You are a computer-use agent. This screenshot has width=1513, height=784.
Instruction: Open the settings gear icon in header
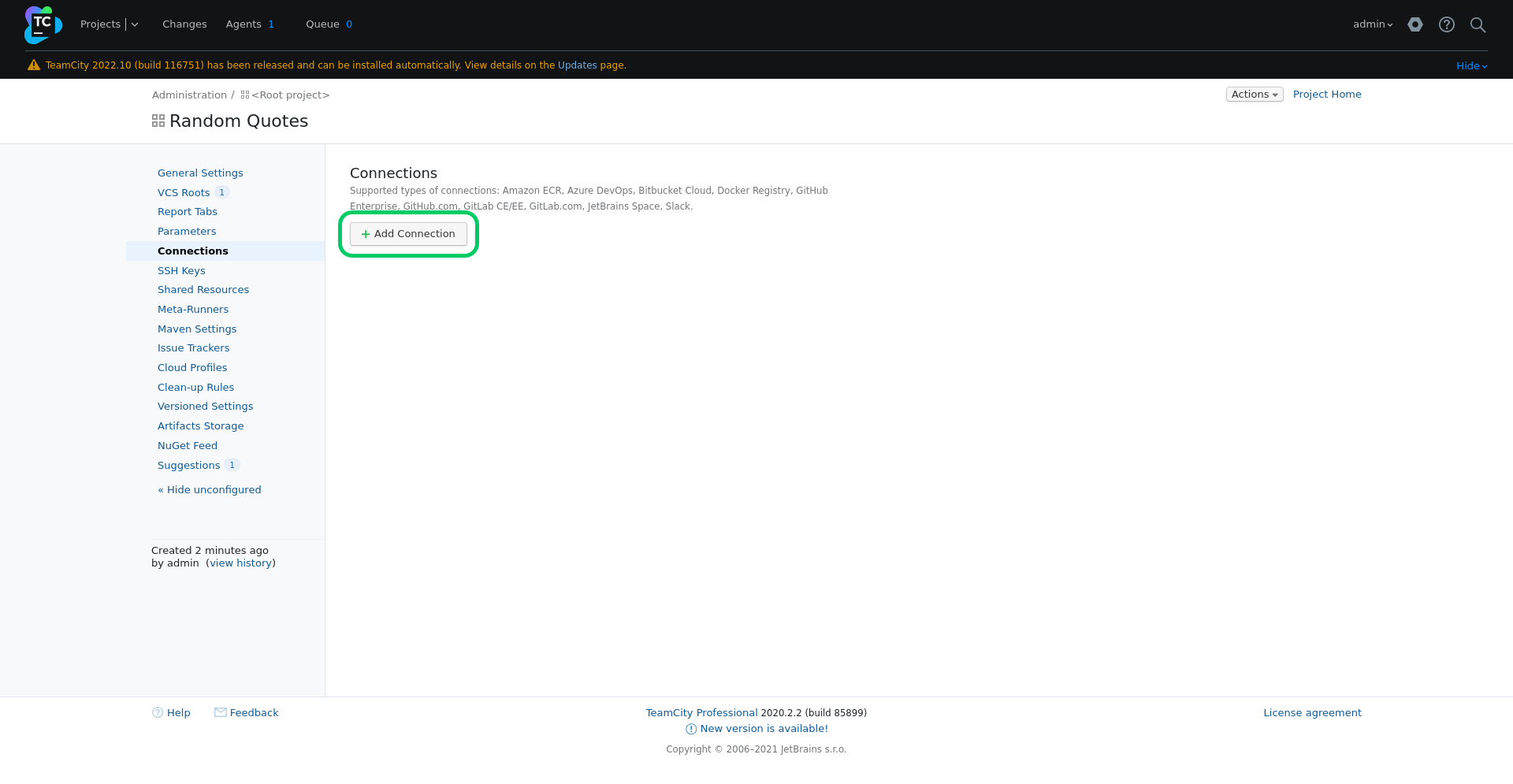(x=1415, y=24)
